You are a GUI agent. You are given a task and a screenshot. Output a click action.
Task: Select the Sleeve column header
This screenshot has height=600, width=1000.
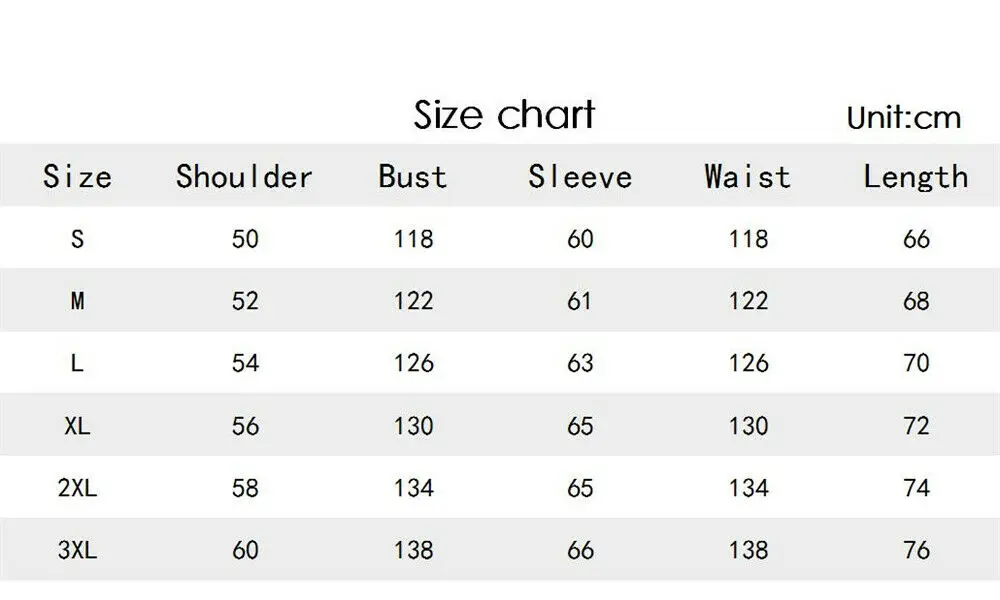tap(580, 177)
